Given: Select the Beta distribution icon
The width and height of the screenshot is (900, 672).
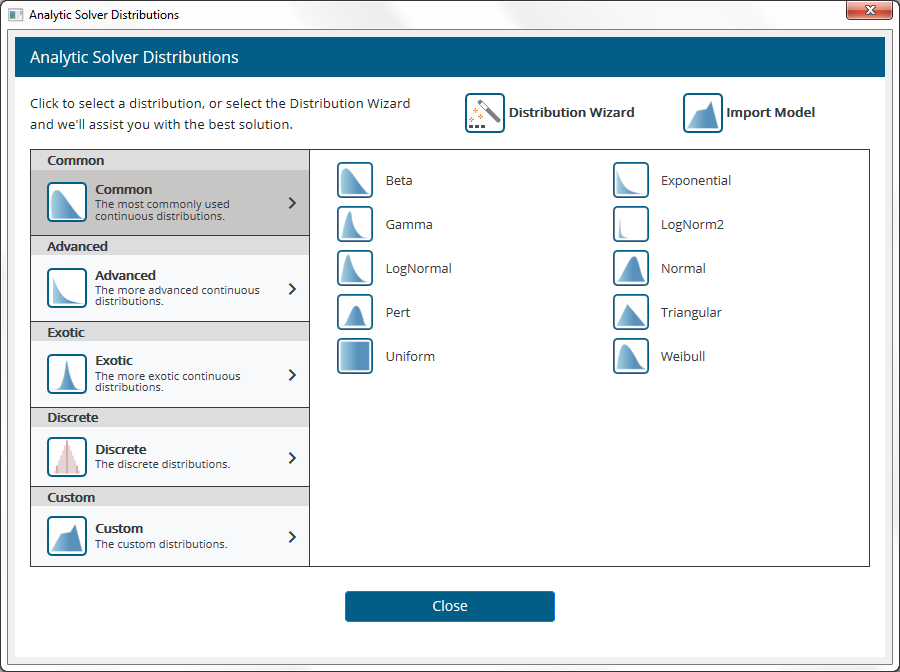Looking at the screenshot, I should (353, 180).
